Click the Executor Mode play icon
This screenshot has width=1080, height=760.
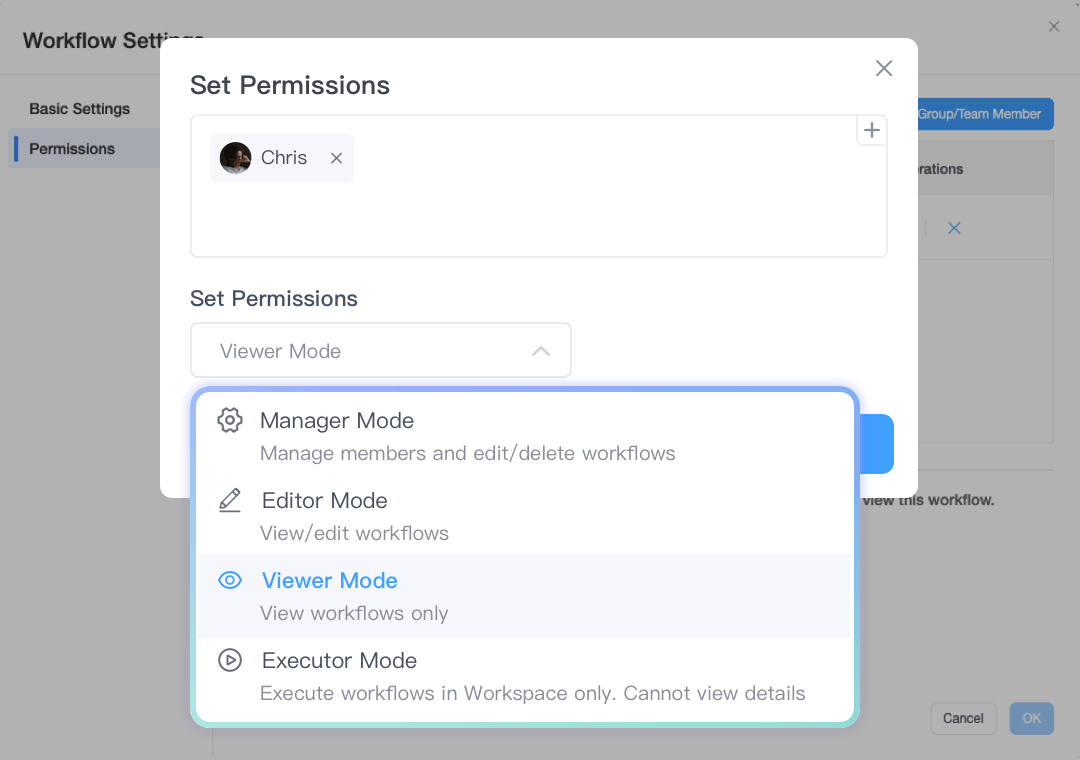point(230,660)
